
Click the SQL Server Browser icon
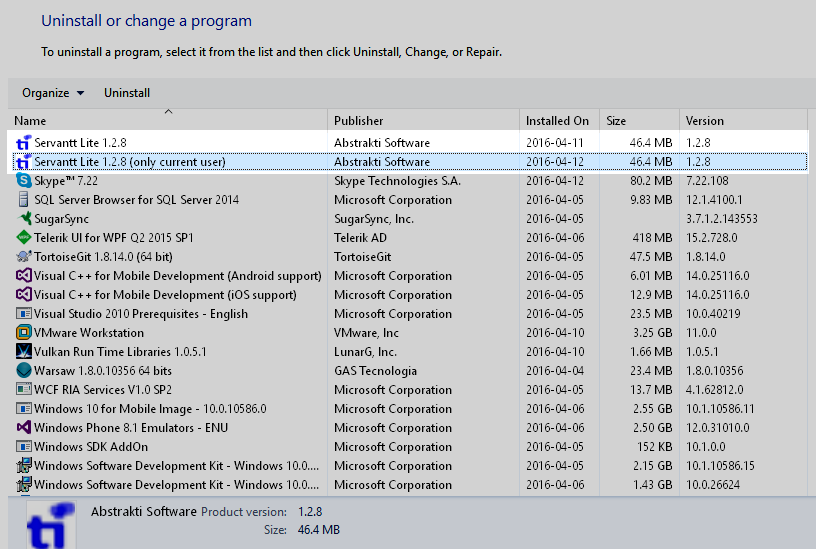tap(23, 200)
